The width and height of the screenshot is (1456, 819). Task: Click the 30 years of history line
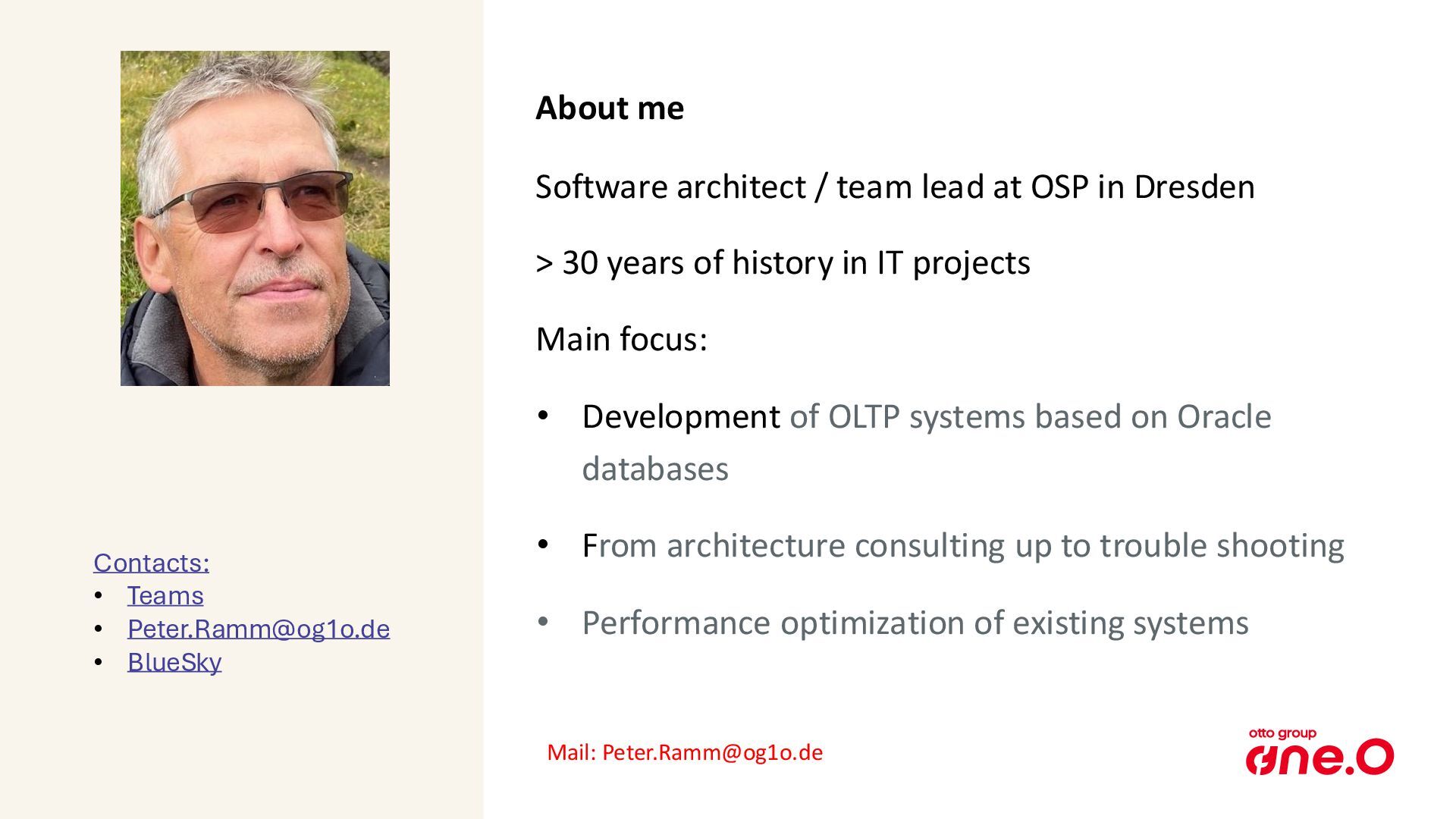[783, 263]
